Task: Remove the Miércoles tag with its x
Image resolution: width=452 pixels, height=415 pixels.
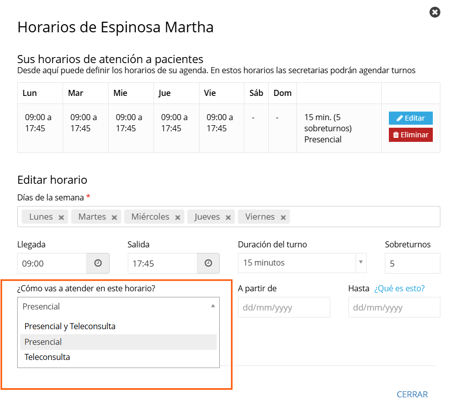Action: [178, 217]
